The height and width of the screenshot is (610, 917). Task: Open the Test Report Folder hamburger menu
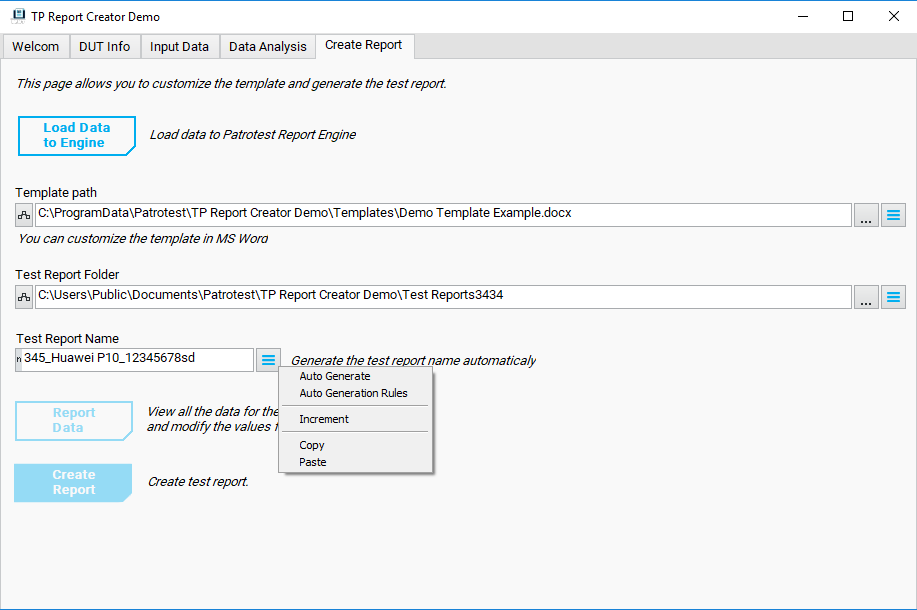[893, 297]
